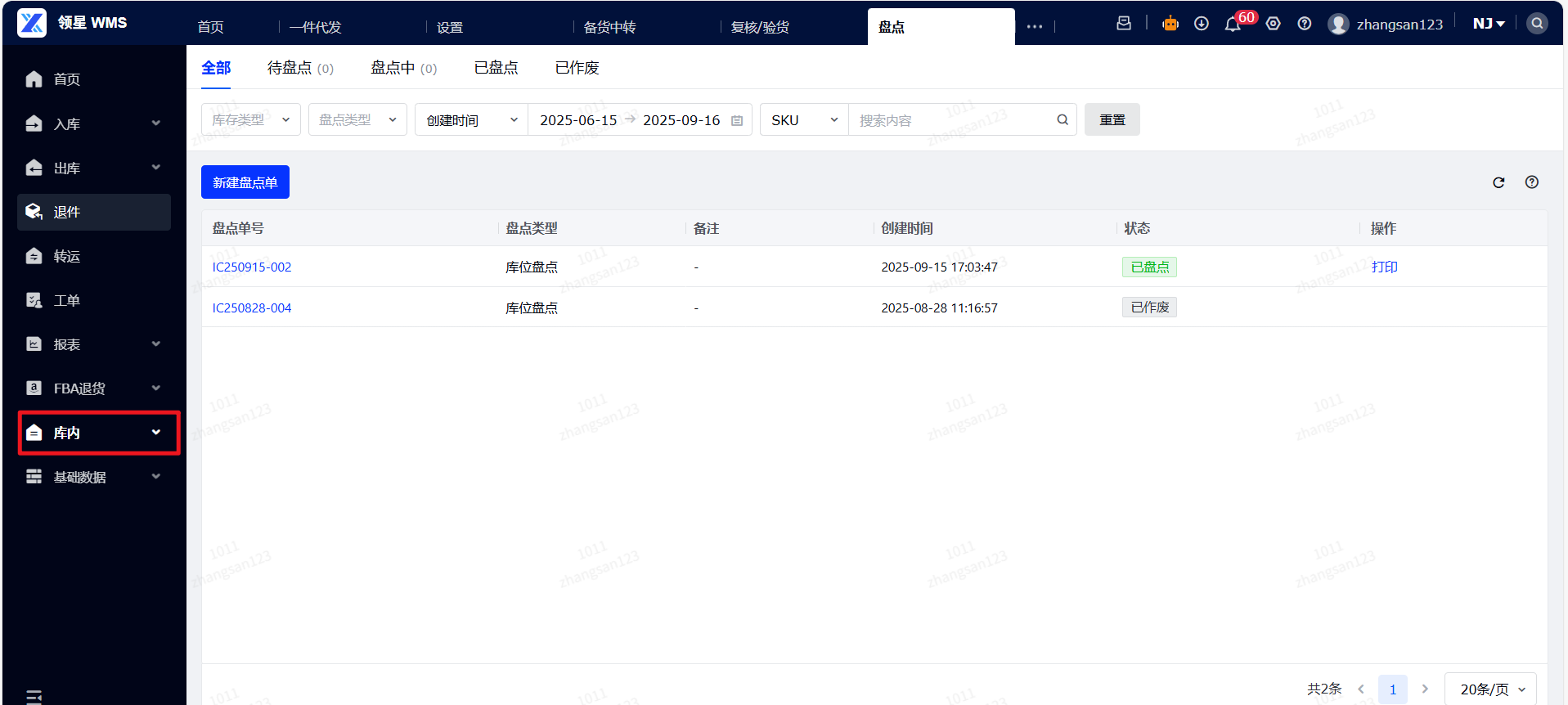This screenshot has width=1568, height=705.
Task: Open stocktake order IC250915-002
Action: (x=252, y=267)
